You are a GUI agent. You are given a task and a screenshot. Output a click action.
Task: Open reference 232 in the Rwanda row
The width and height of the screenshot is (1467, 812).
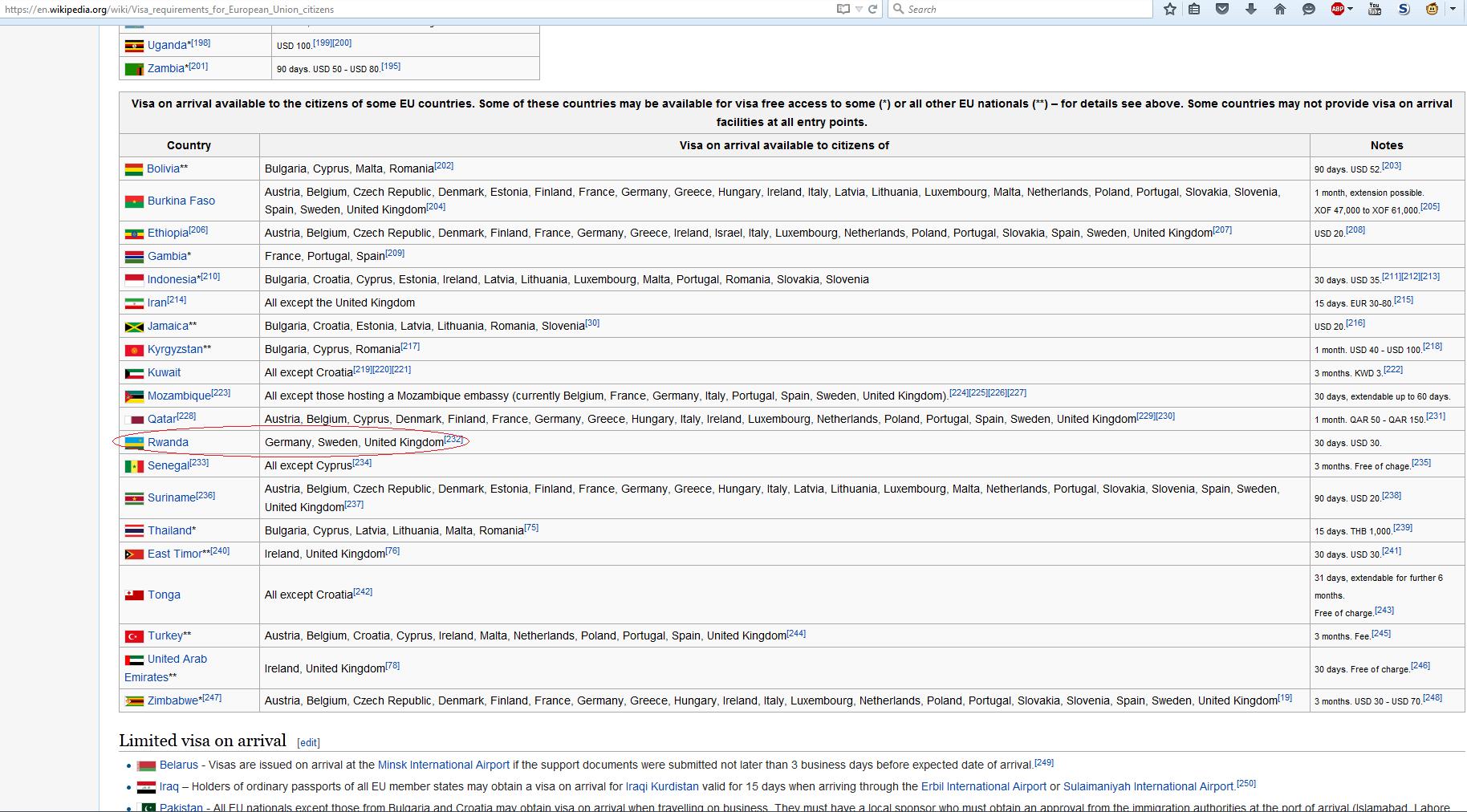coord(453,440)
